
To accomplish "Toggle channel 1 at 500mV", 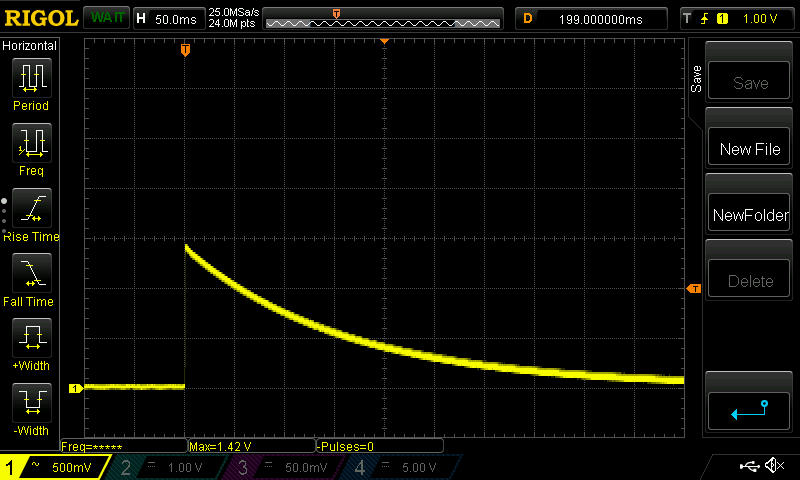I will tap(54, 467).
